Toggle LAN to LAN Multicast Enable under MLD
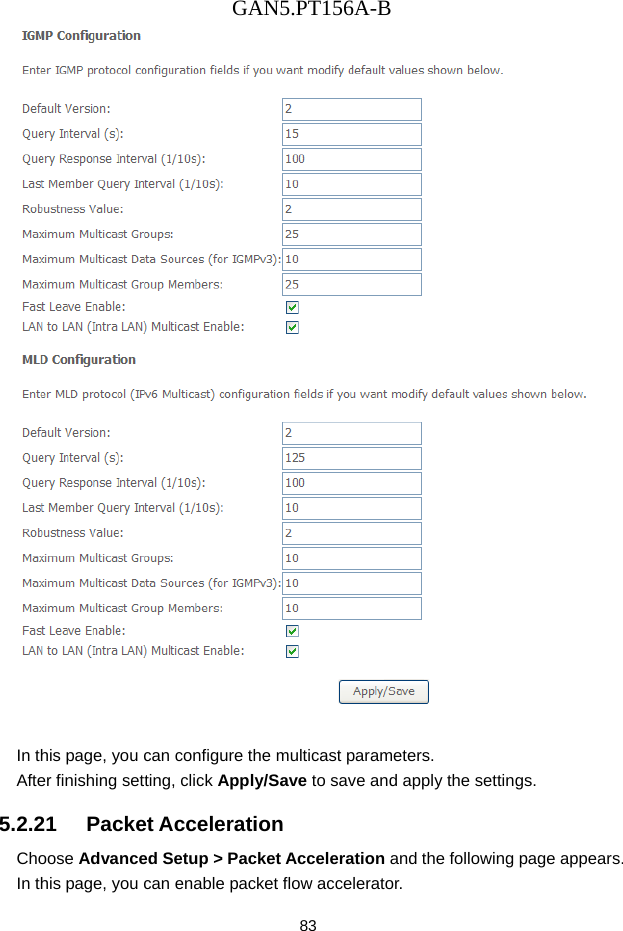Image resolution: width=623 pixels, height=931 pixels. tap(292, 651)
